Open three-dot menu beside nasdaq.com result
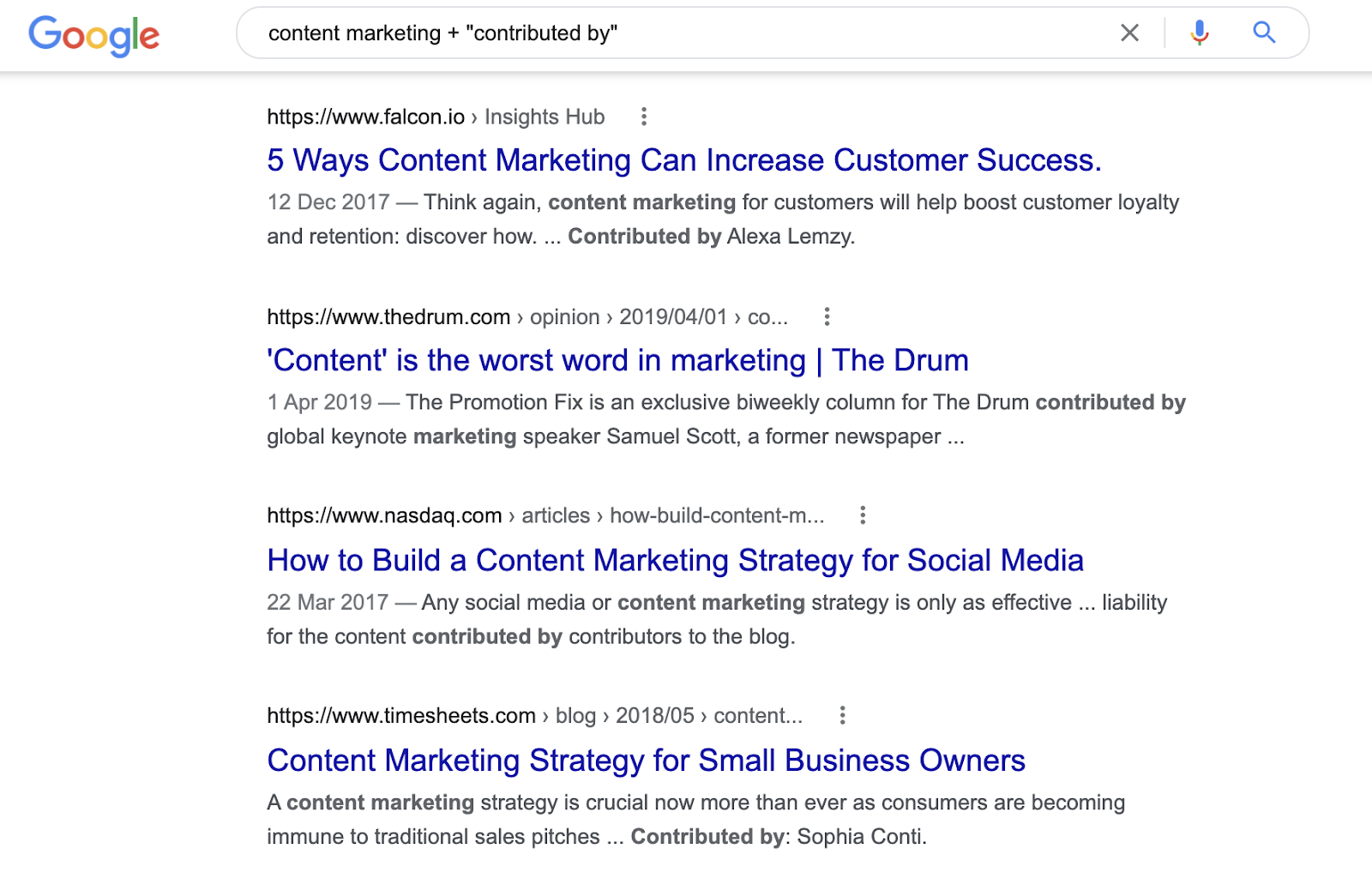The width and height of the screenshot is (1372, 878). pyautogui.click(x=863, y=515)
